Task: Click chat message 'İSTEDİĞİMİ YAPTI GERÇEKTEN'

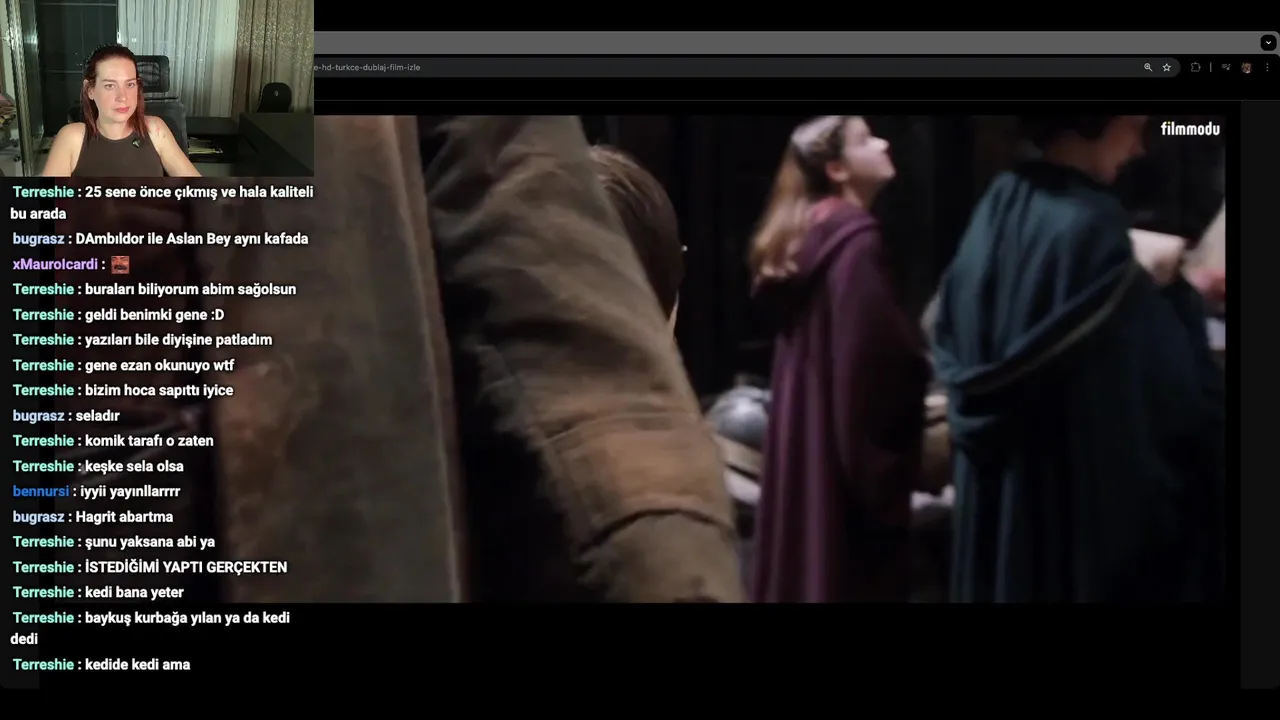Action: (186, 567)
